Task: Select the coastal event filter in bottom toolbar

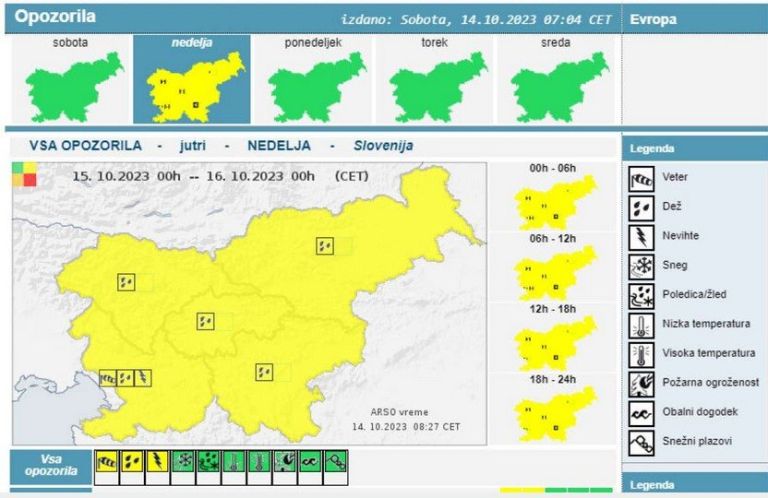Action: [x=312, y=461]
